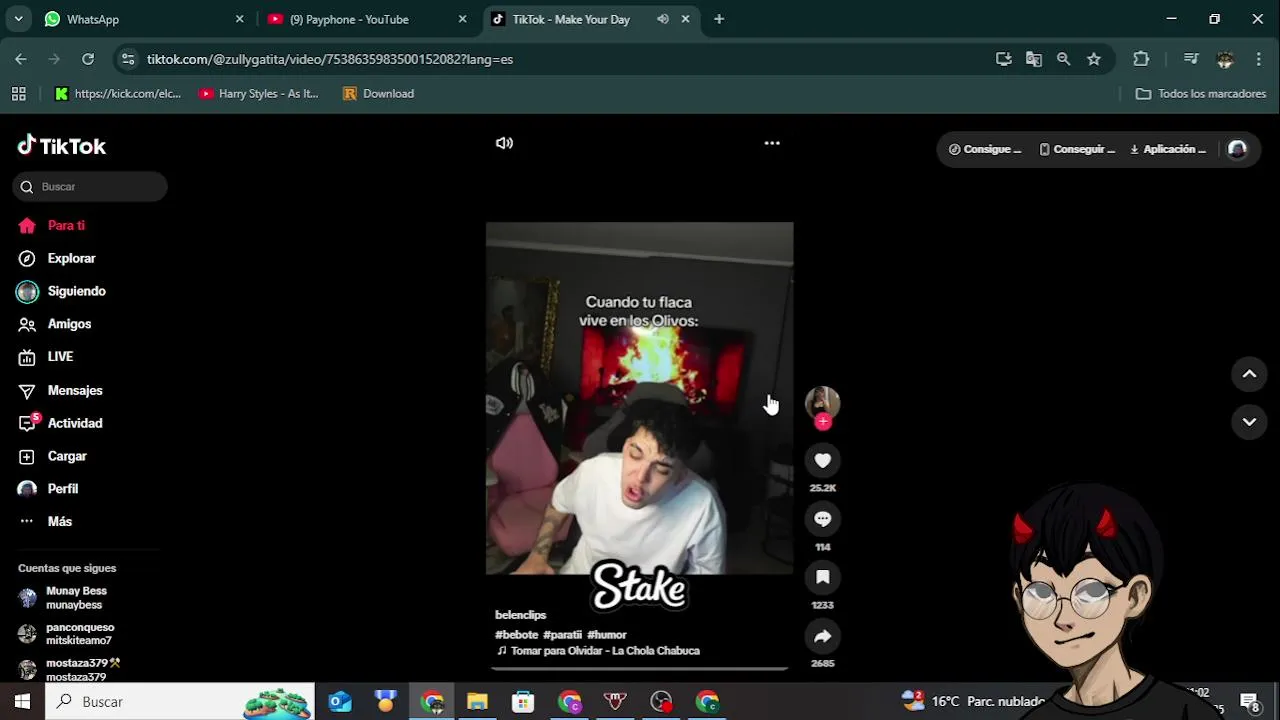This screenshot has width=1280, height=720.
Task: Expand Más options in sidebar
Action: coord(45,522)
